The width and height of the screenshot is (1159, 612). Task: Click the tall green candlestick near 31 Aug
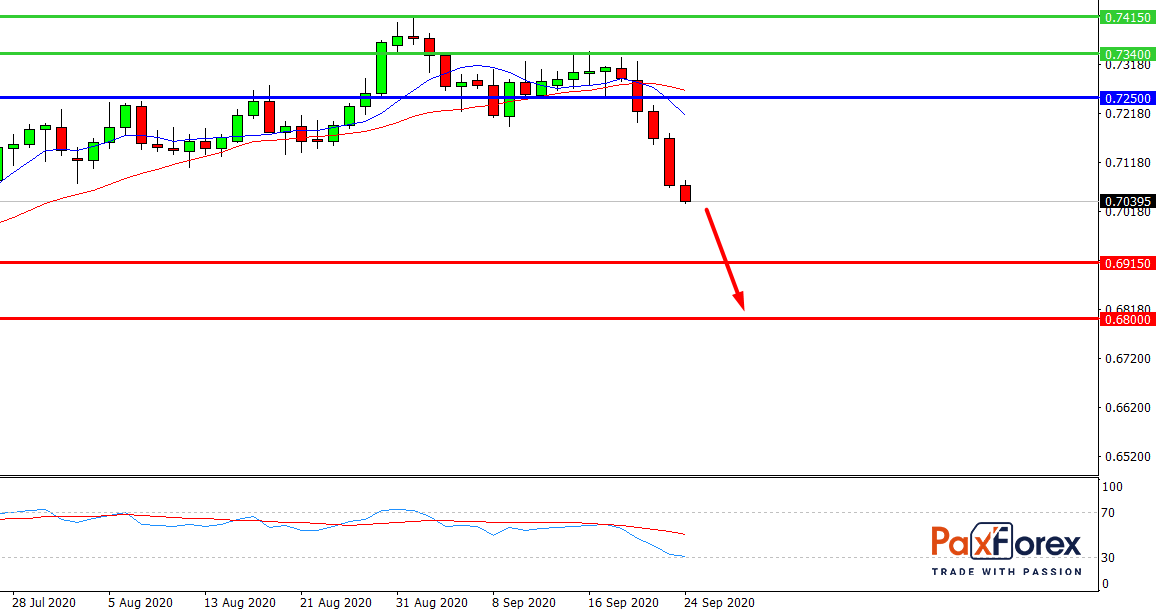coord(381,68)
